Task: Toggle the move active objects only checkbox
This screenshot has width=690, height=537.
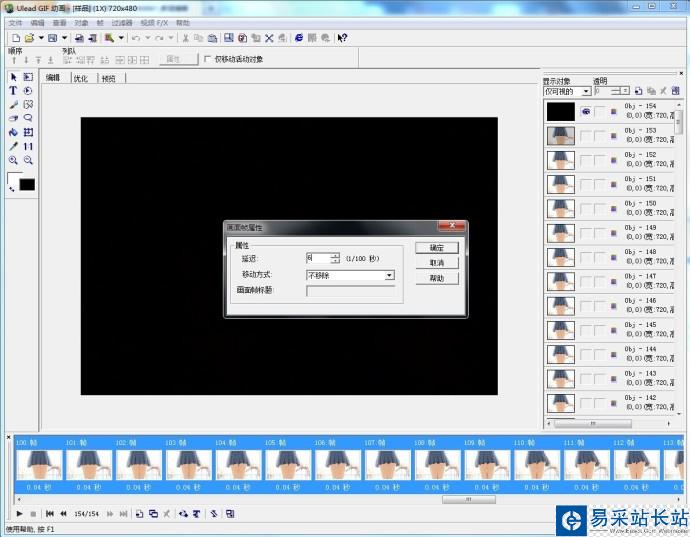Action: (207, 59)
